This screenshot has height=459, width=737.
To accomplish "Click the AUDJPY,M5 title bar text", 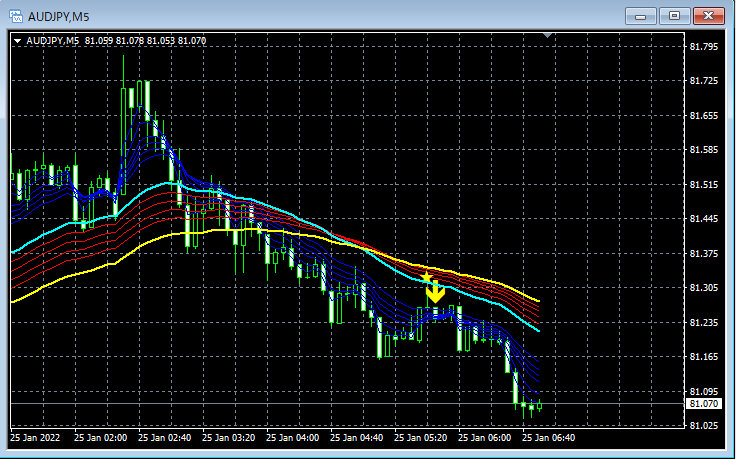I will tap(58, 17).
